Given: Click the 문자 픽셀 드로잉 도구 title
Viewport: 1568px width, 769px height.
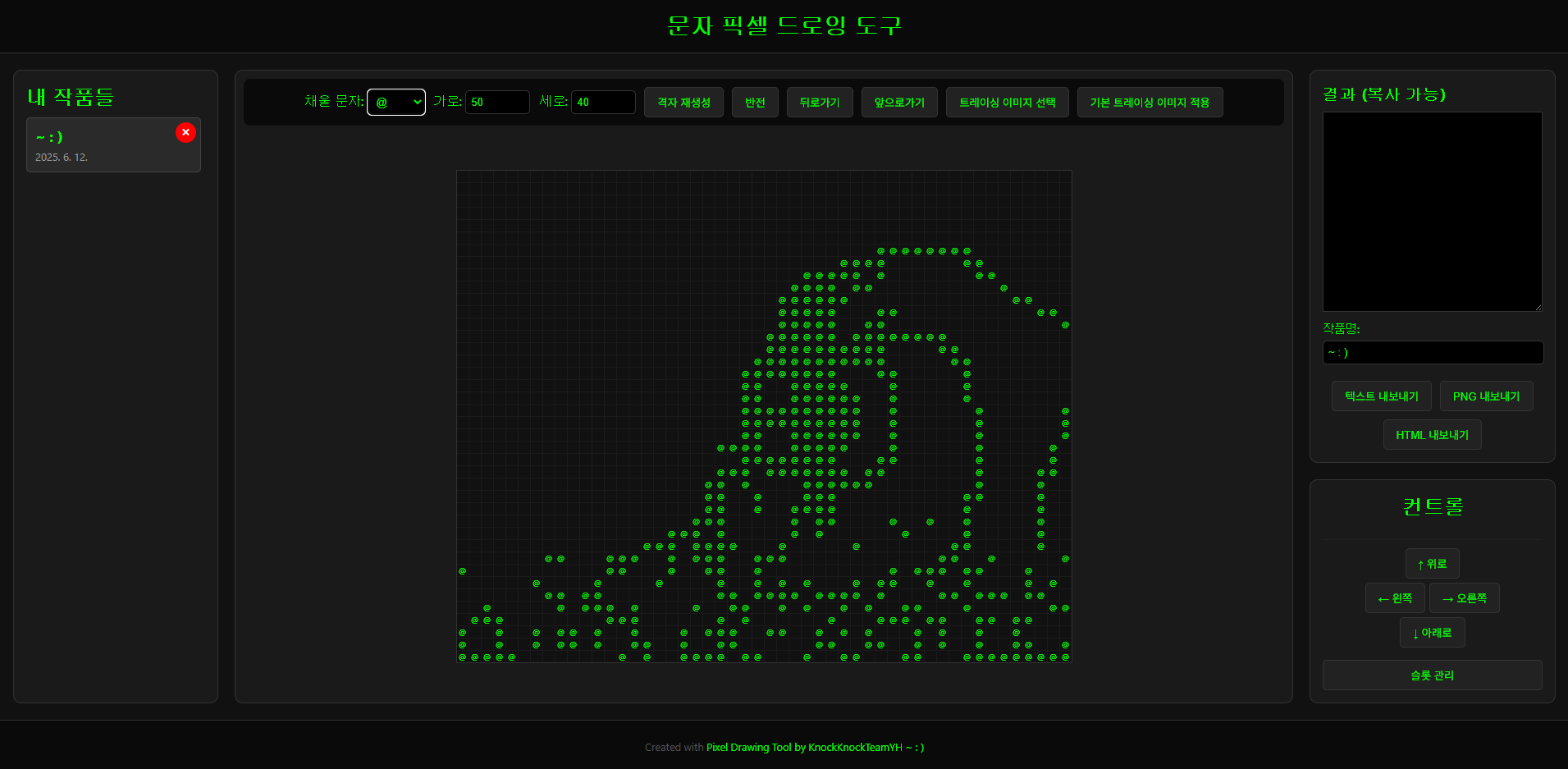Looking at the screenshot, I should [x=784, y=26].
